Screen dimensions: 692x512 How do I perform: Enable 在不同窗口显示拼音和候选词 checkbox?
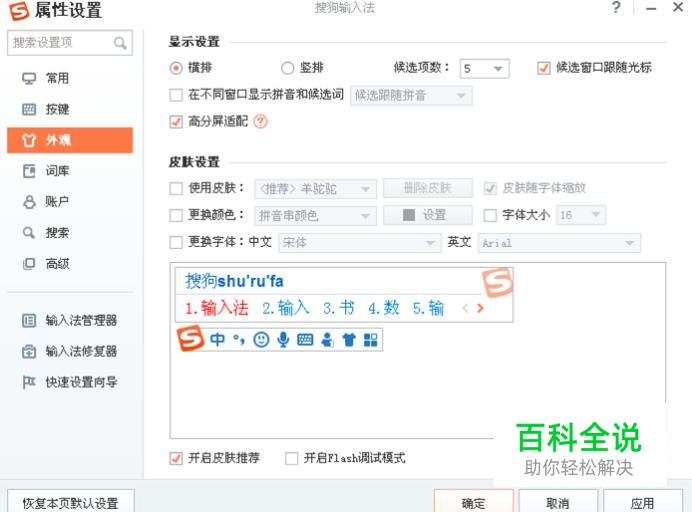pyautogui.click(x=176, y=95)
